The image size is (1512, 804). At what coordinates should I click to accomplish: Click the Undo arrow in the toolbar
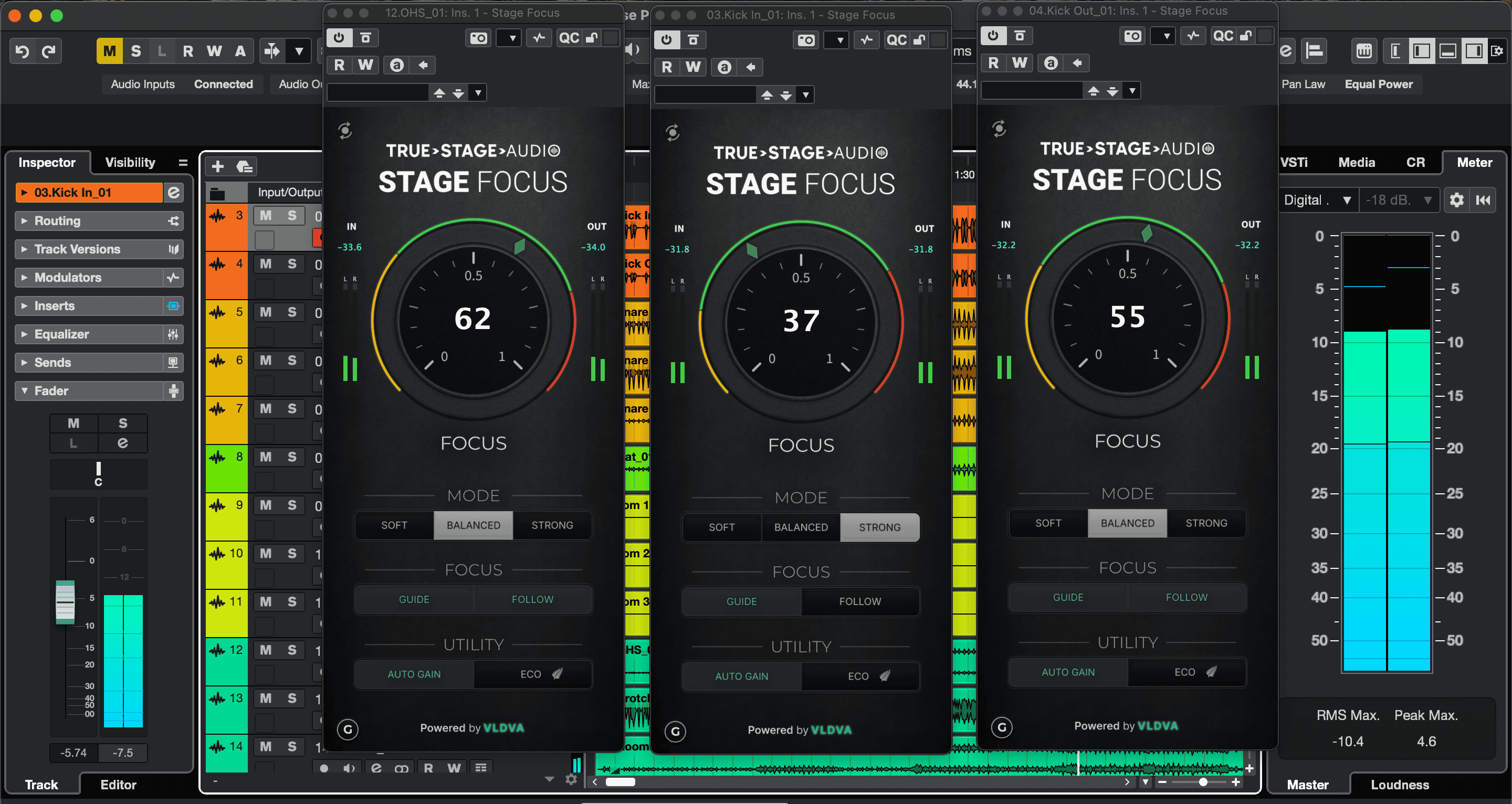pyautogui.click(x=22, y=51)
